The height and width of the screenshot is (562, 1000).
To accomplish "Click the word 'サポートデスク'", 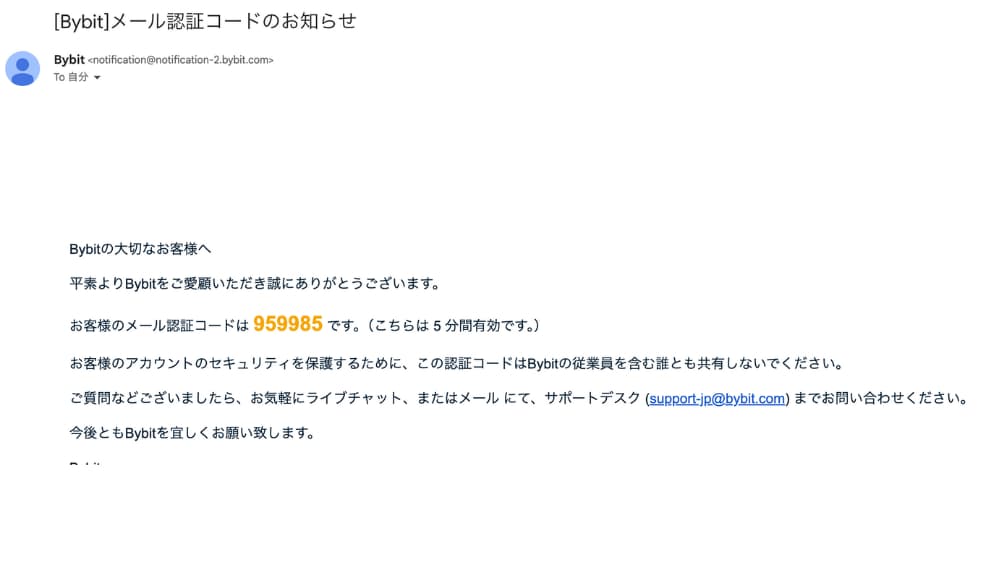I will tap(592, 398).
